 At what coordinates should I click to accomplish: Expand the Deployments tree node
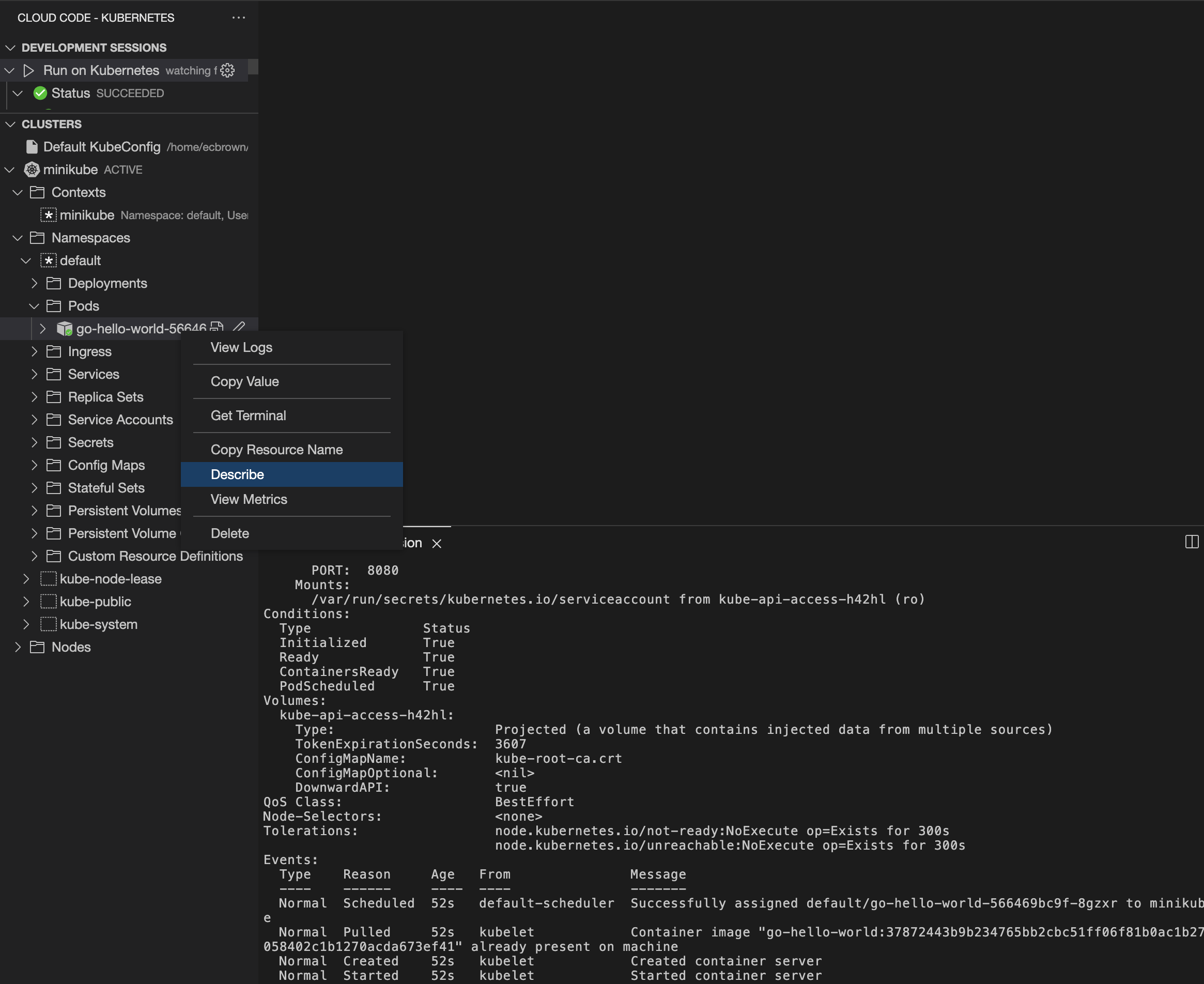click(x=35, y=282)
